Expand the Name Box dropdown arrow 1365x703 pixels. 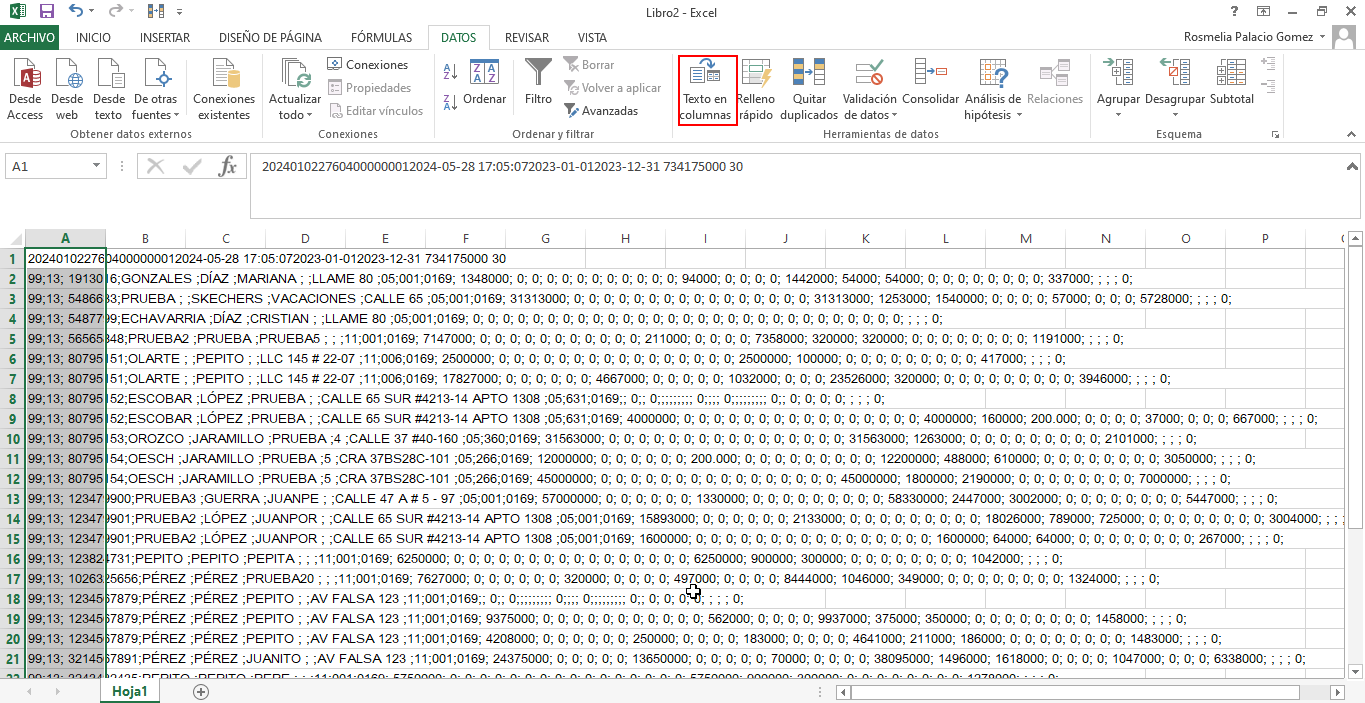(x=97, y=167)
